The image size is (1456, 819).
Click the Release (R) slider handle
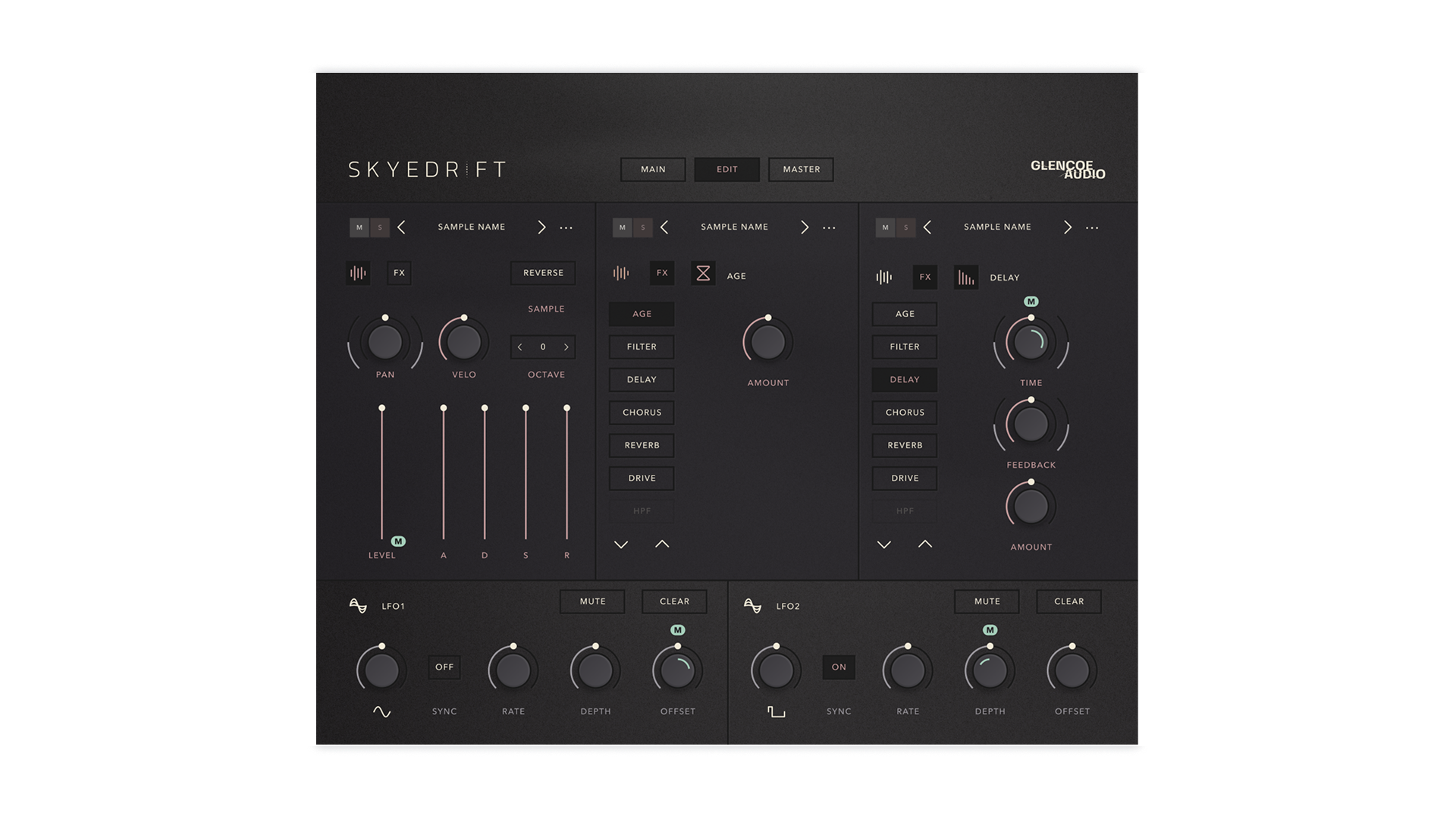566,408
